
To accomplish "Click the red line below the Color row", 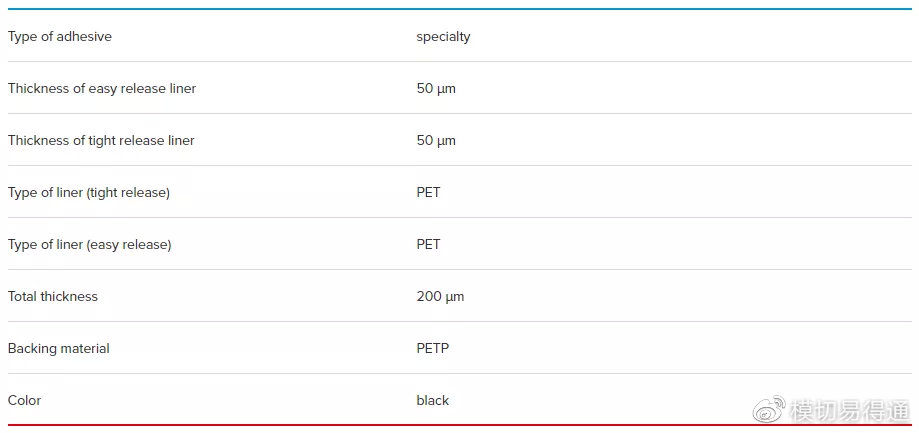I will pos(400,426).
